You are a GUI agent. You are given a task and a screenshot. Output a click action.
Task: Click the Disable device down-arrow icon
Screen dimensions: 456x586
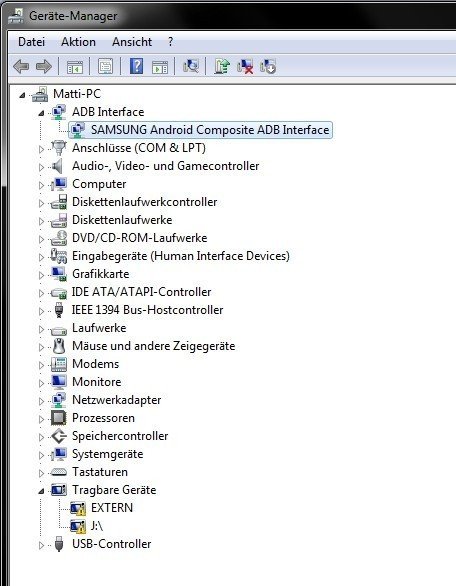pyautogui.click(x=268, y=67)
